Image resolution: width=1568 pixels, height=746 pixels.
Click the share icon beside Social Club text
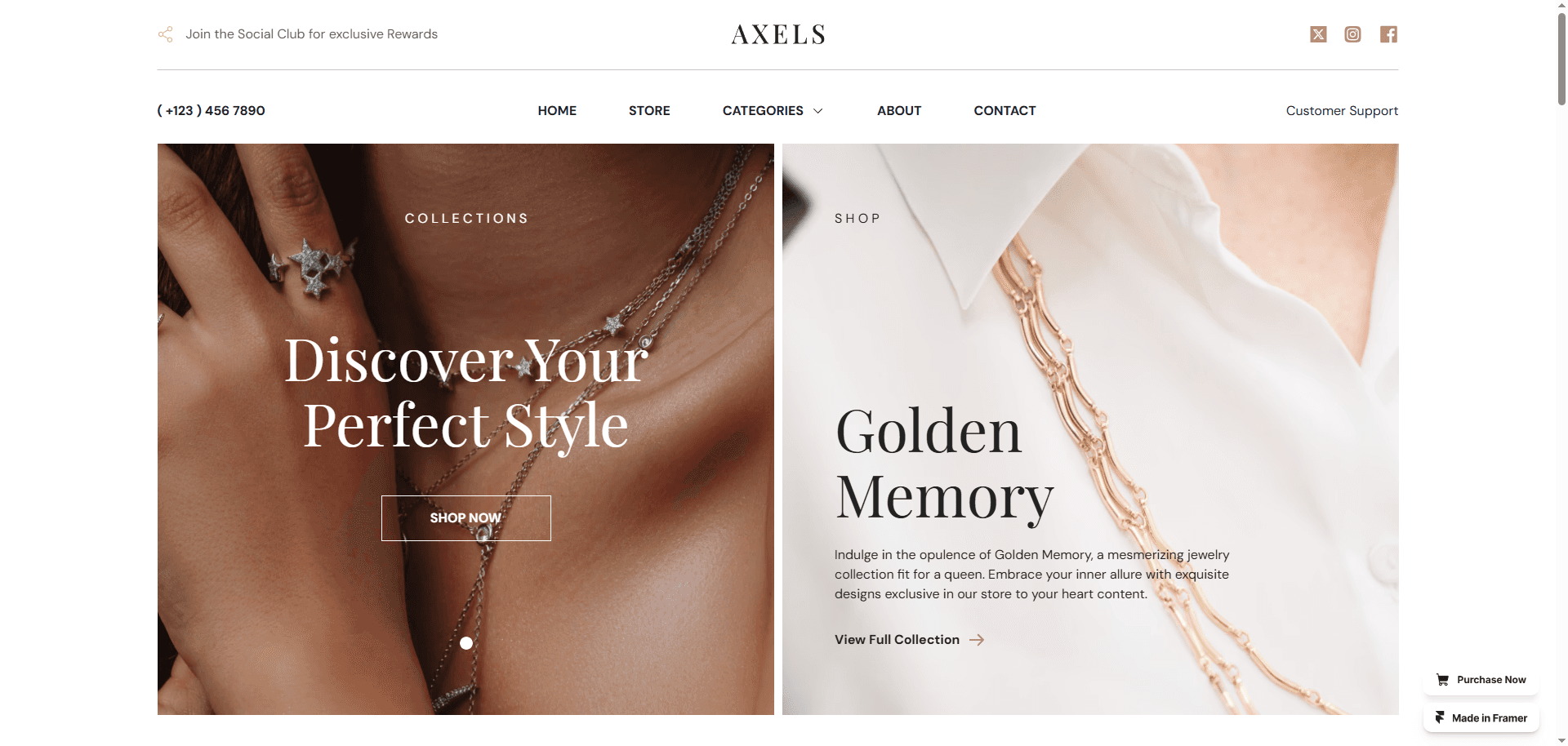click(x=165, y=34)
